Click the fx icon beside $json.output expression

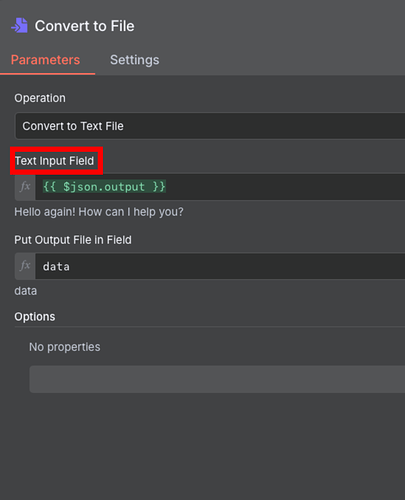coord(25,187)
